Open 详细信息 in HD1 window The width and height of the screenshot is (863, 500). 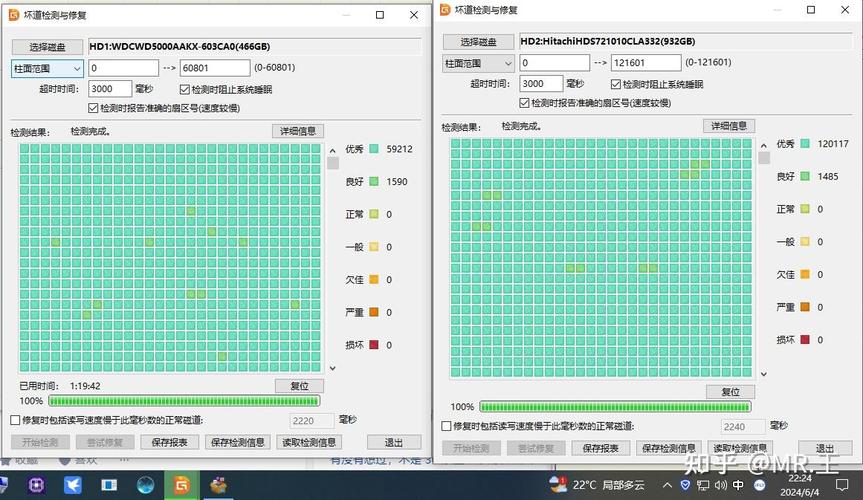[298, 131]
